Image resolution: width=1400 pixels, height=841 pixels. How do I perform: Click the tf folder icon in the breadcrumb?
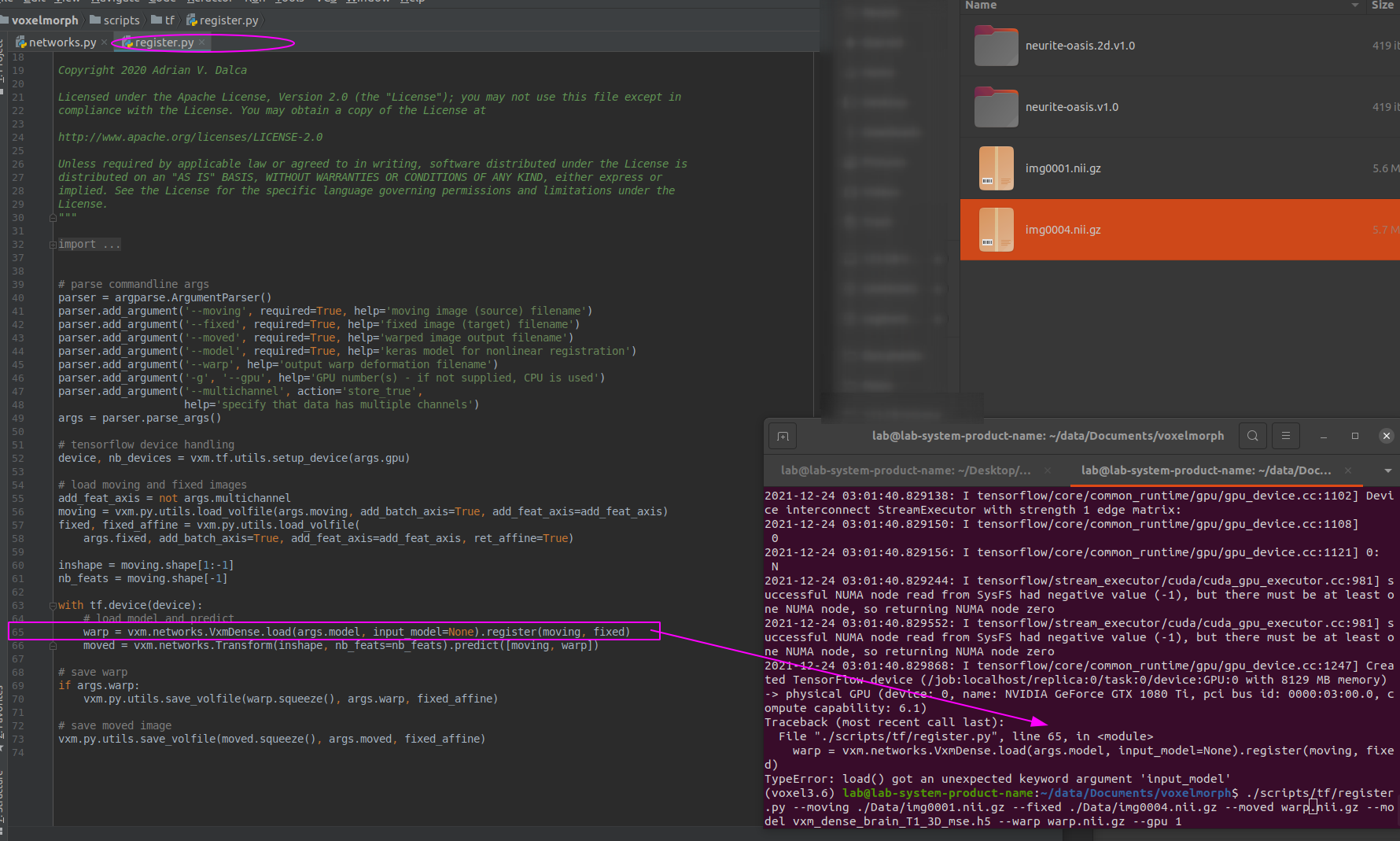[157, 20]
